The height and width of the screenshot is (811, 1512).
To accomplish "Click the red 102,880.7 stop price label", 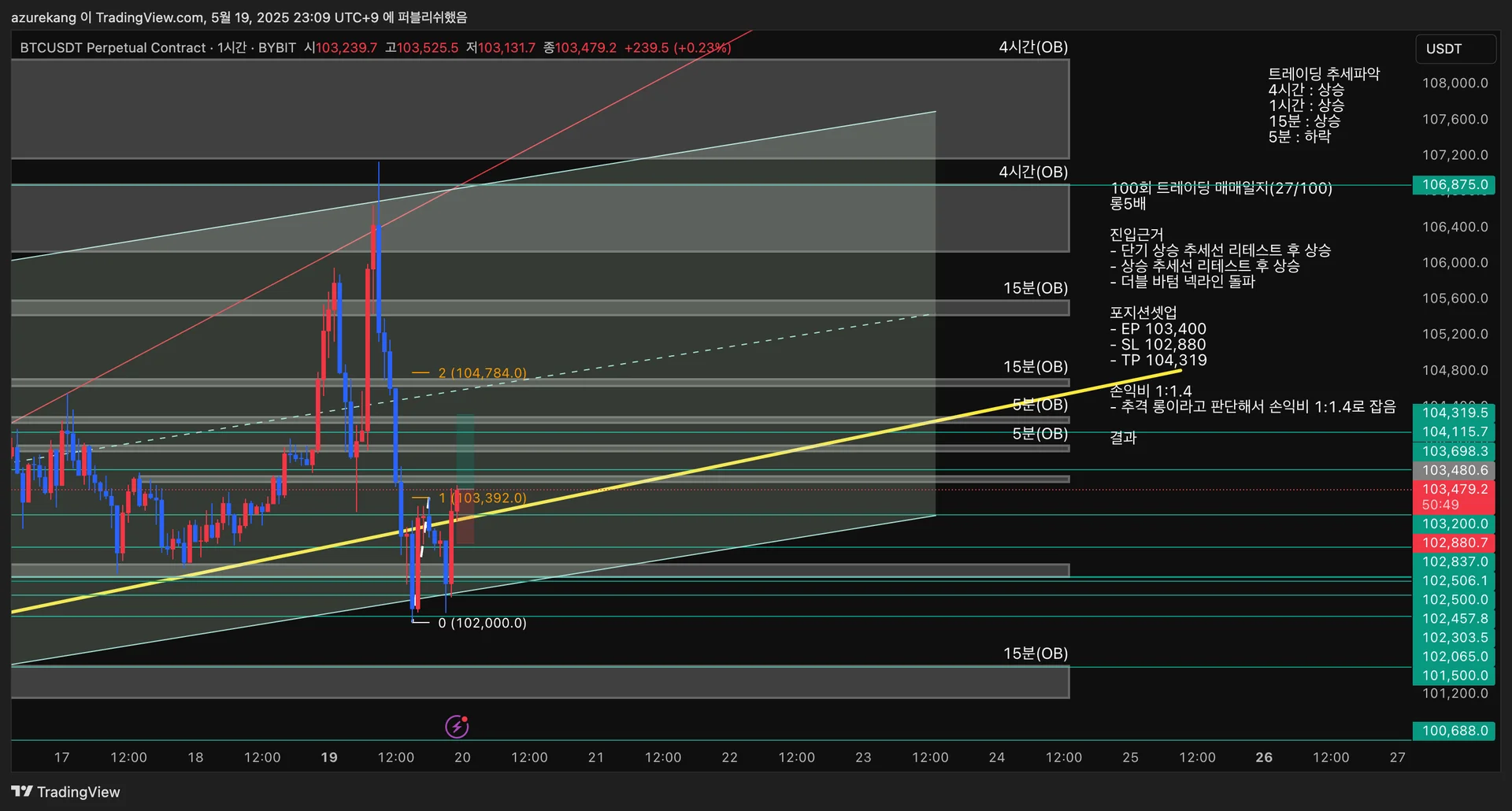I will pos(1454,543).
